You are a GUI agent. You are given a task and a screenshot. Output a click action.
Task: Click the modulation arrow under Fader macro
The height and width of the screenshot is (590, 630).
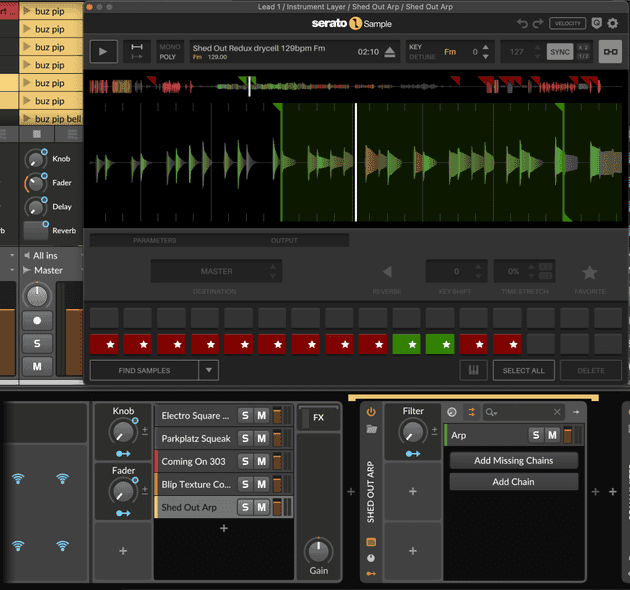point(123,513)
